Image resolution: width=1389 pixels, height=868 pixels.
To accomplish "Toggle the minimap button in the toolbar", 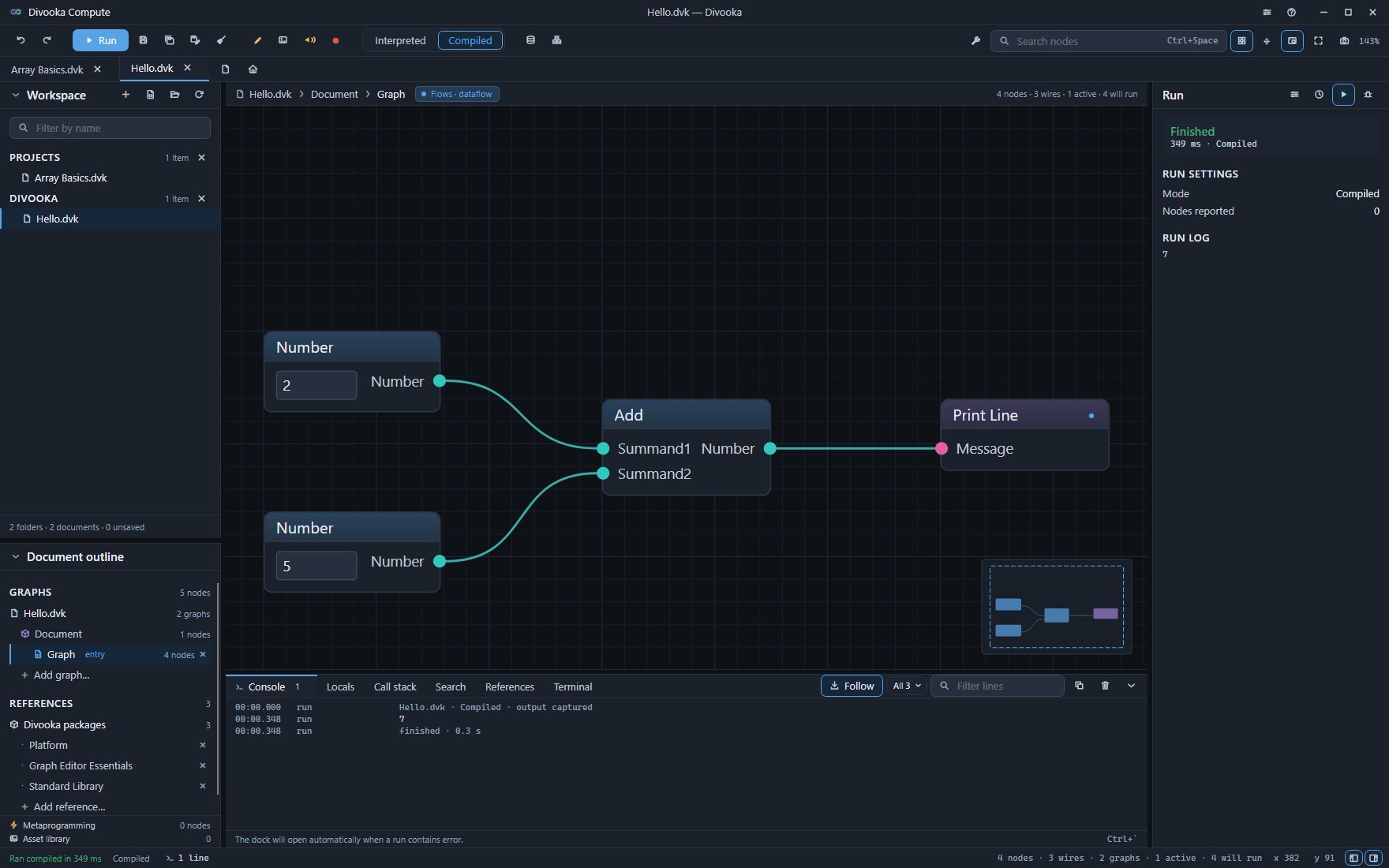I will coord(1292,41).
